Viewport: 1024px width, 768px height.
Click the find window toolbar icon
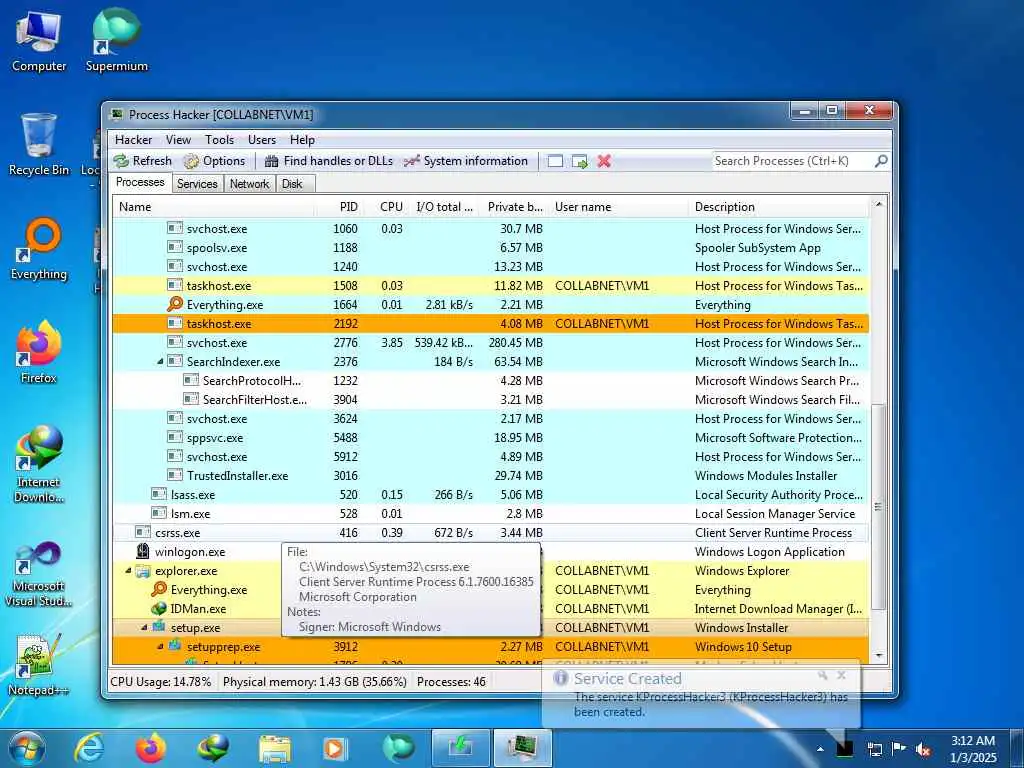[555, 161]
